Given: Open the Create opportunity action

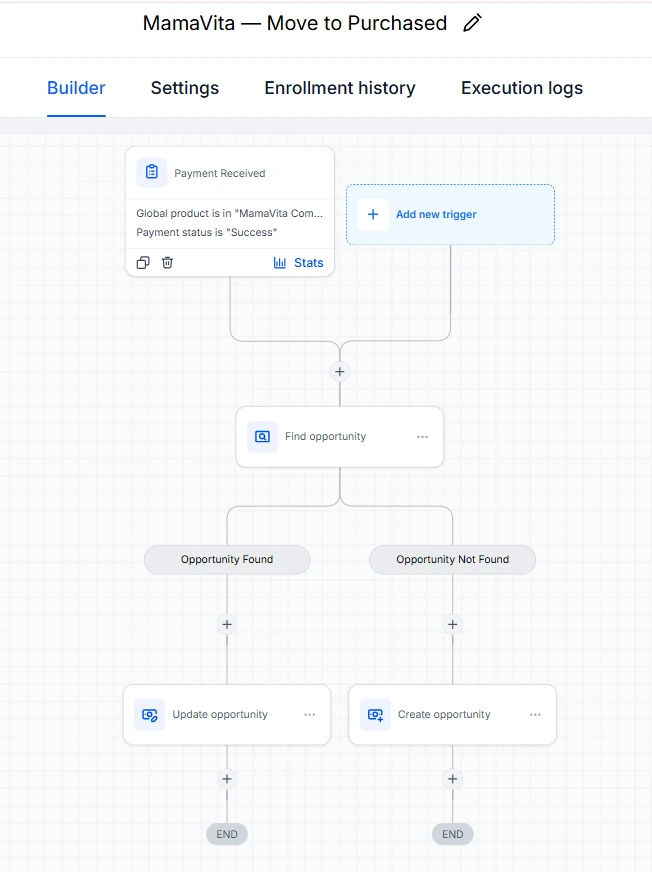Looking at the screenshot, I should 453,715.
